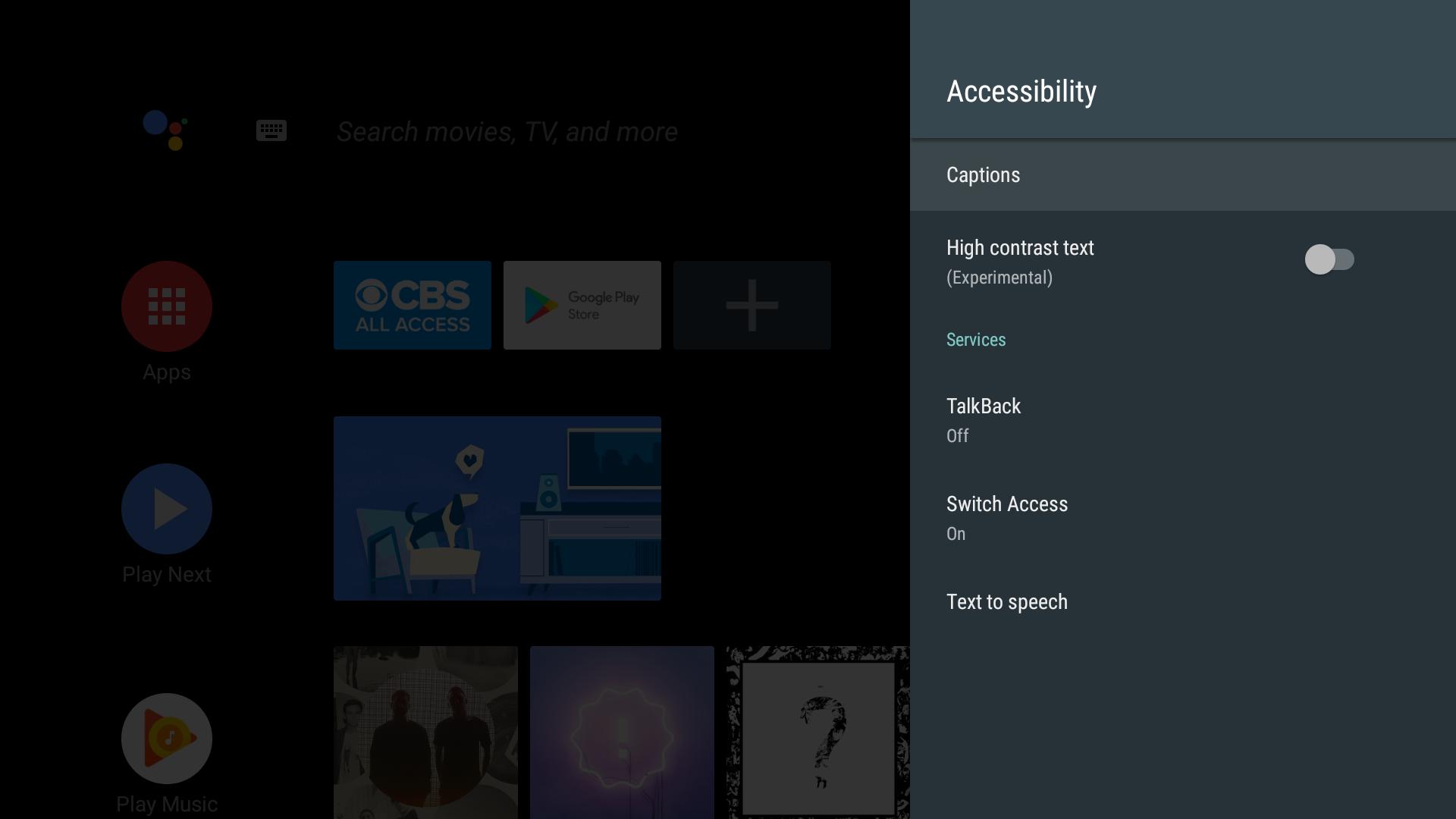
Task: Open Play Next queue
Action: 166,524
